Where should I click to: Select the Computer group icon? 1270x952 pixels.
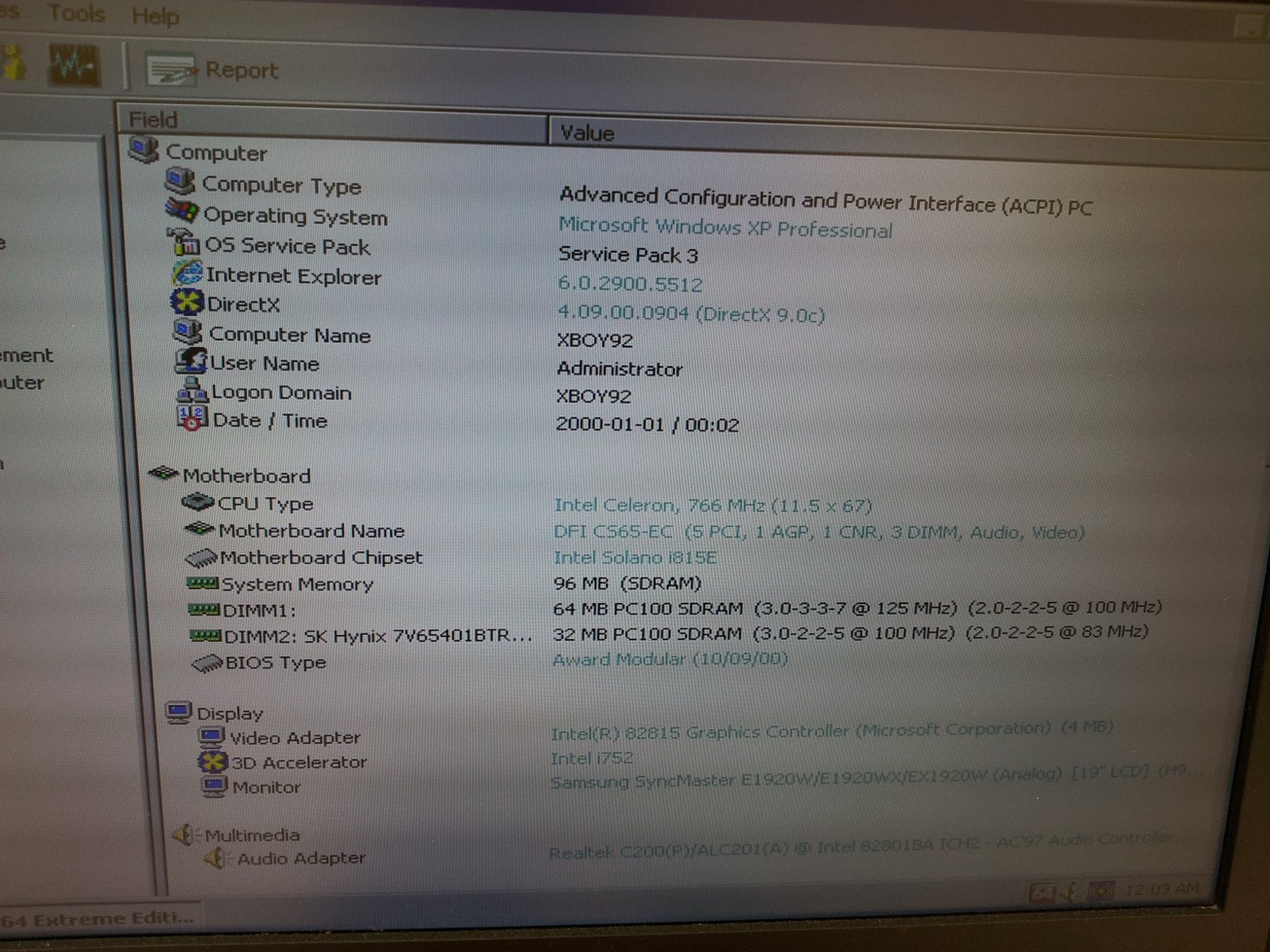144,151
